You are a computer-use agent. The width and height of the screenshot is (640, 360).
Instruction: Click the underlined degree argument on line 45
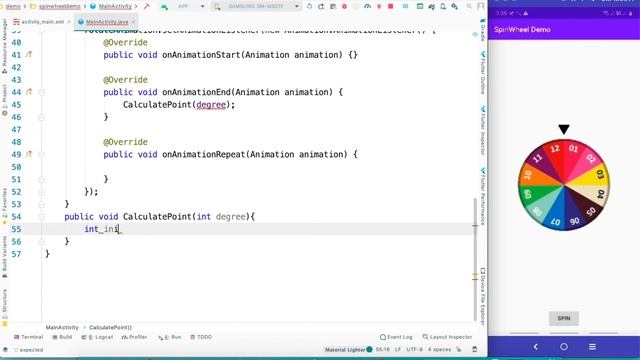coord(211,105)
